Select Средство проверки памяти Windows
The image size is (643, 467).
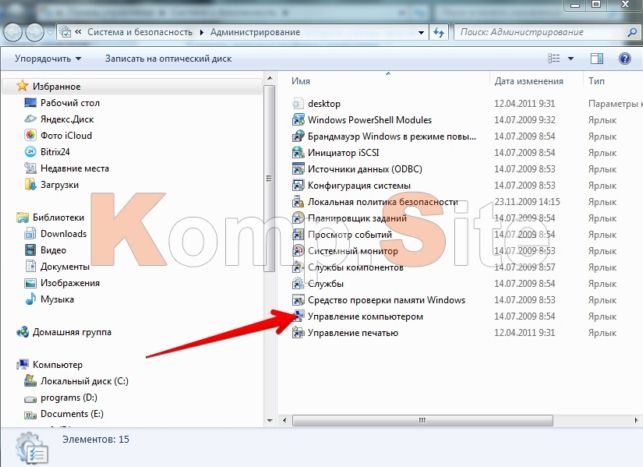pos(386,300)
